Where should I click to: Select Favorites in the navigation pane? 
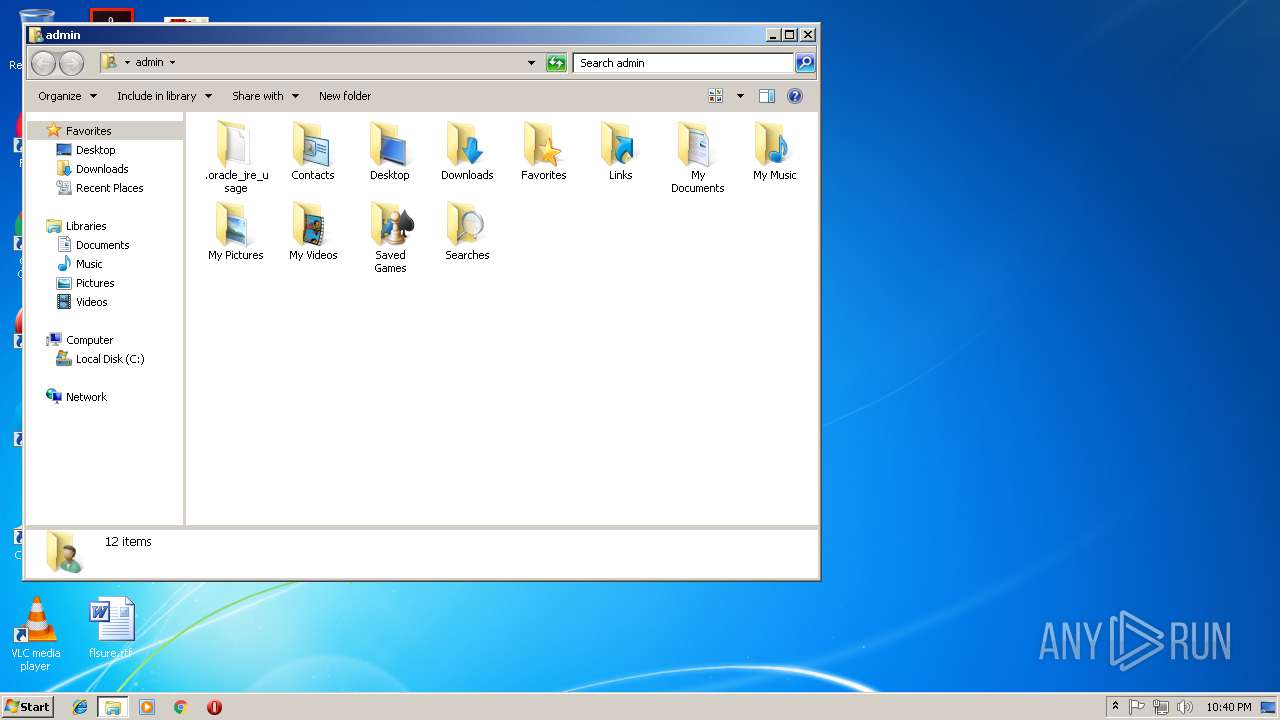coord(88,131)
